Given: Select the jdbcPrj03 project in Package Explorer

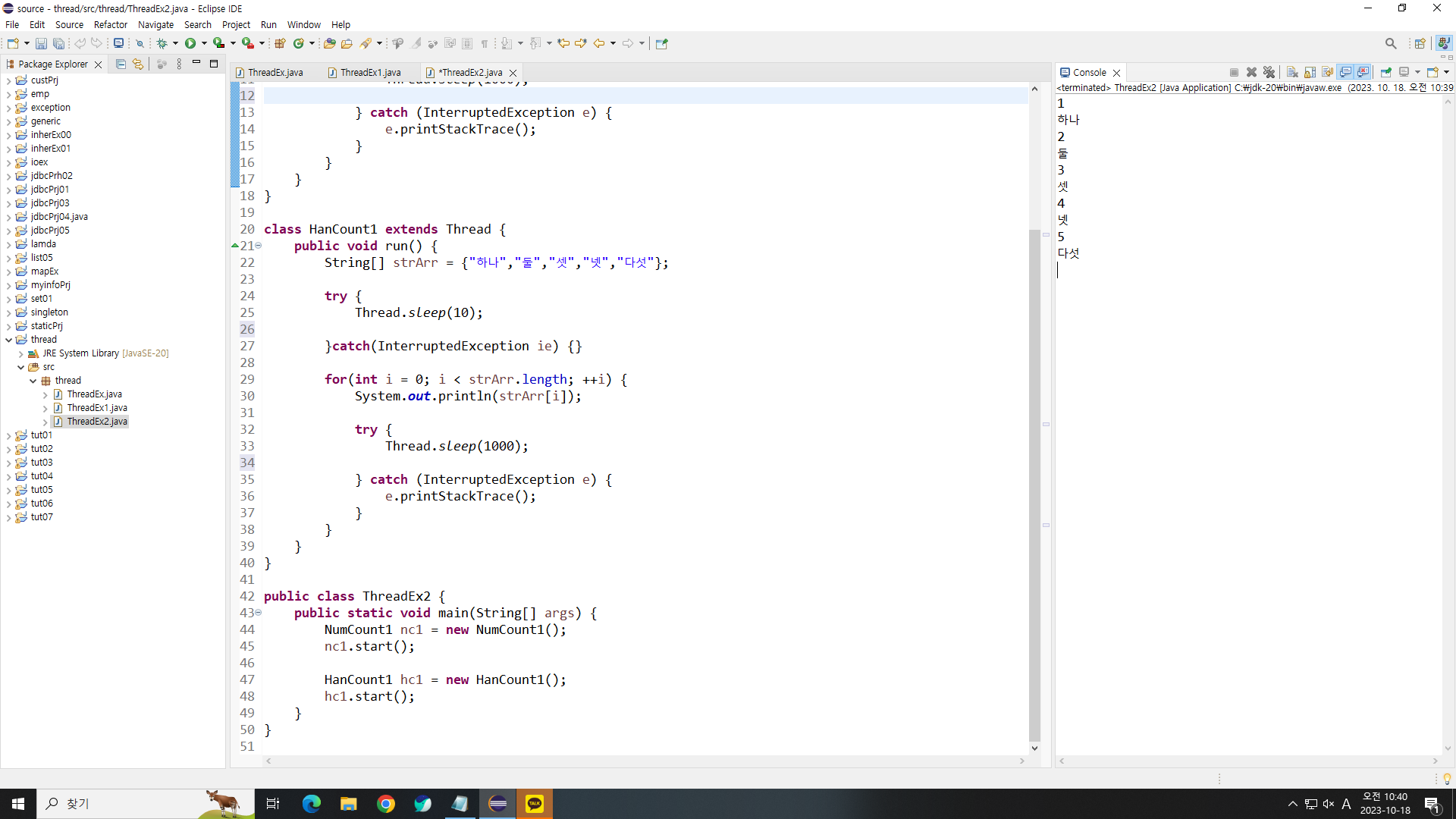Looking at the screenshot, I should coord(50,203).
